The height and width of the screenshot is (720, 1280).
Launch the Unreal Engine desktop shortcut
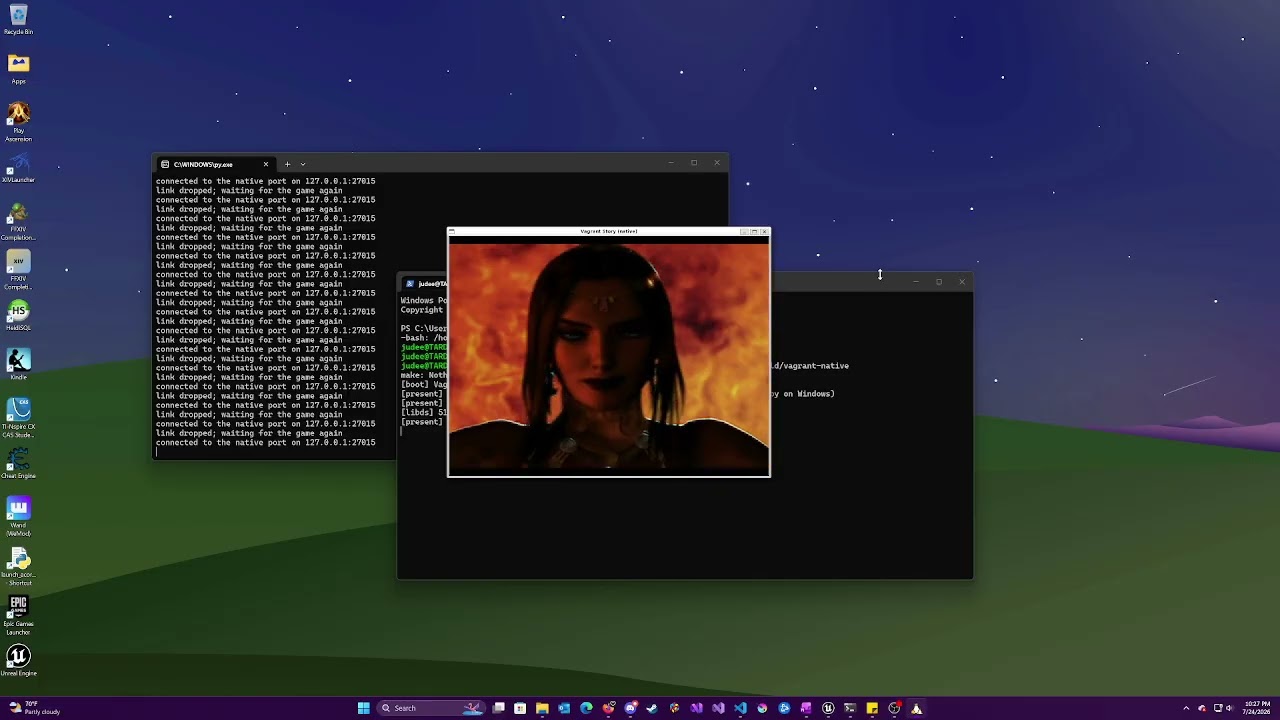point(18,661)
